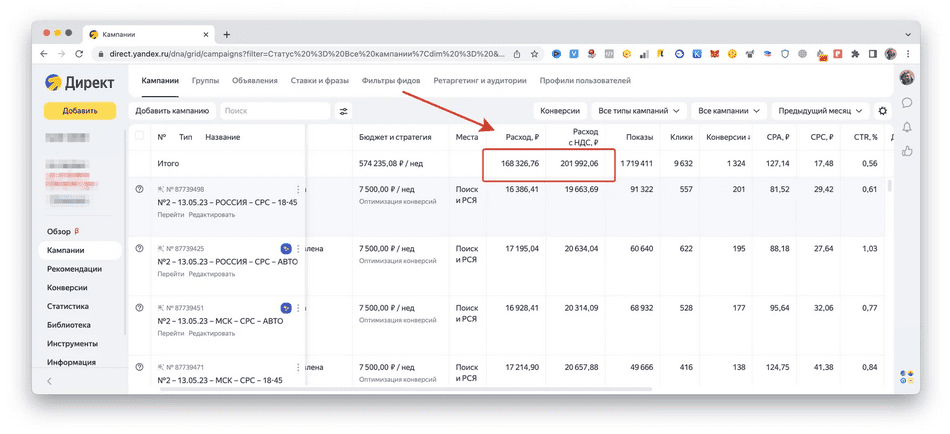Open table column settings gear
Viewport: 950px width, 434px height.
(x=882, y=111)
